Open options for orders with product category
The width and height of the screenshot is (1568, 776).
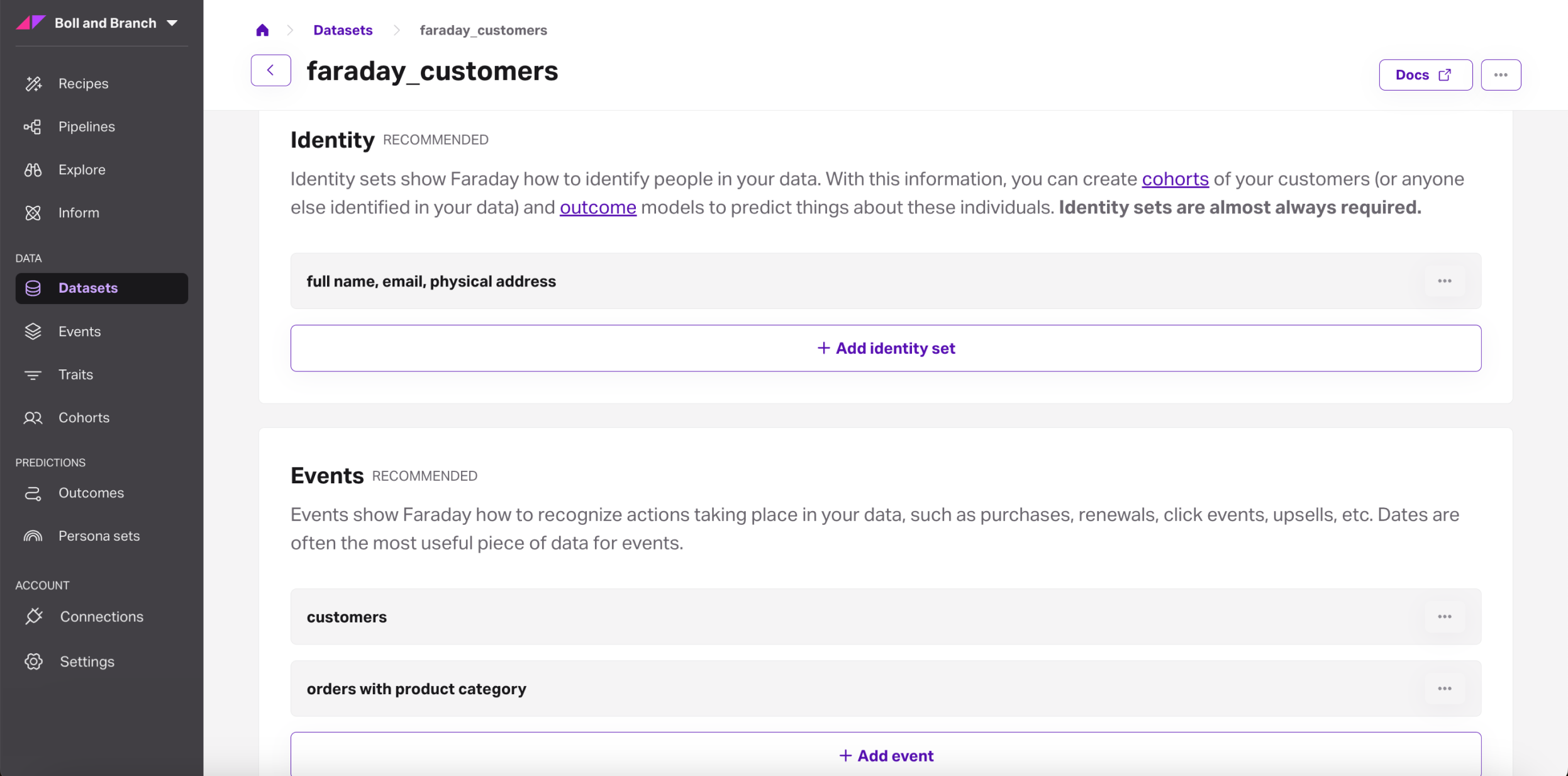click(1444, 689)
